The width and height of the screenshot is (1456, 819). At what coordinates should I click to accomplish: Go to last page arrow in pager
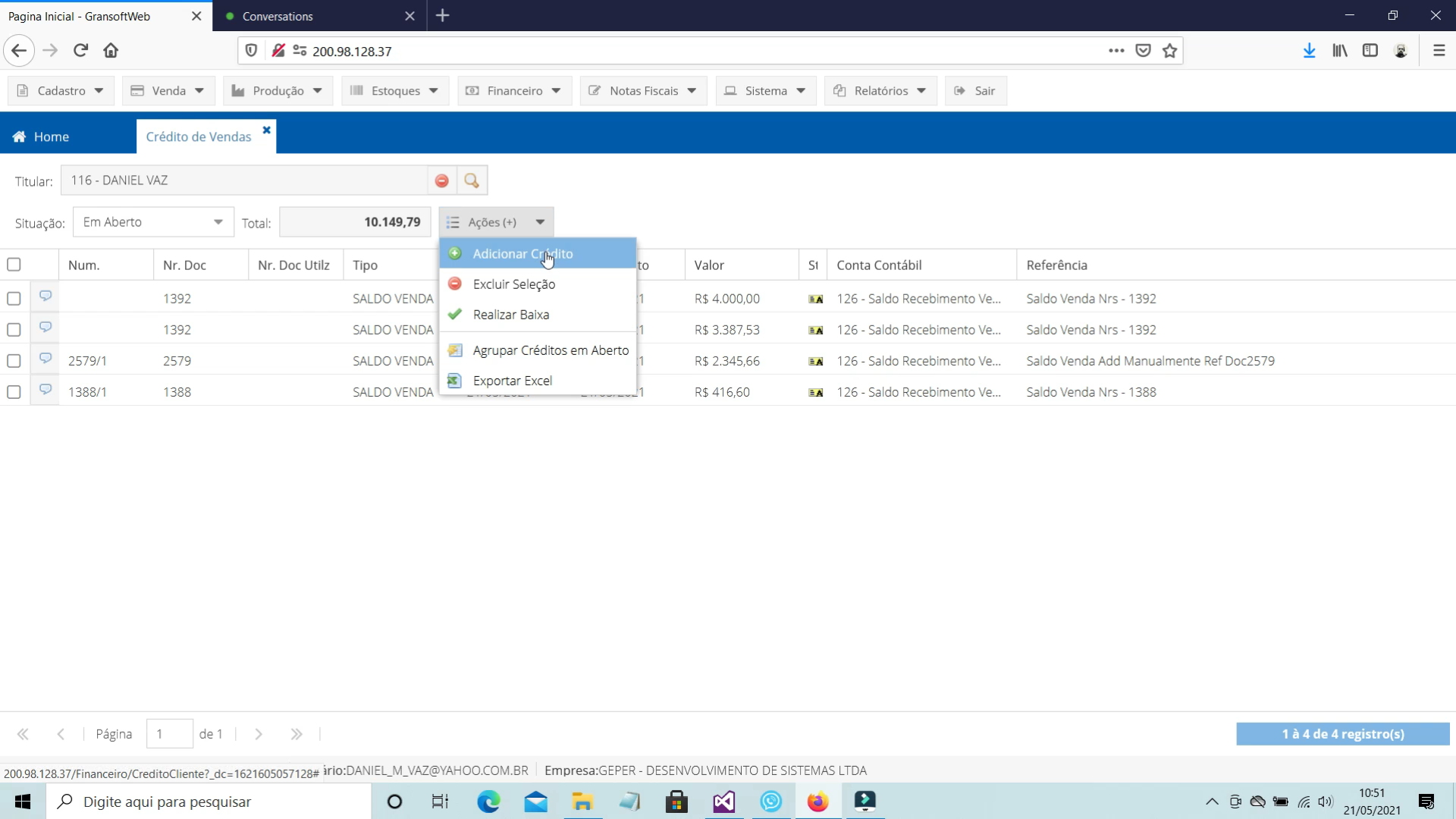tap(297, 734)
